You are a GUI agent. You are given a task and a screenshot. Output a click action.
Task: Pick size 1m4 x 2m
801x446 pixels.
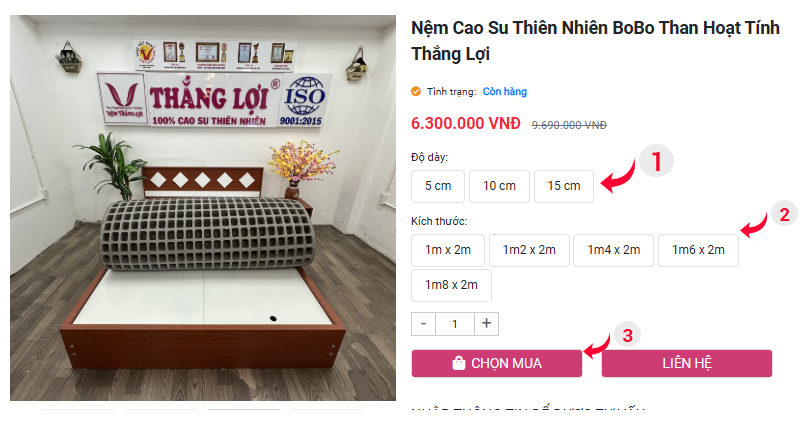pos(613,250)
